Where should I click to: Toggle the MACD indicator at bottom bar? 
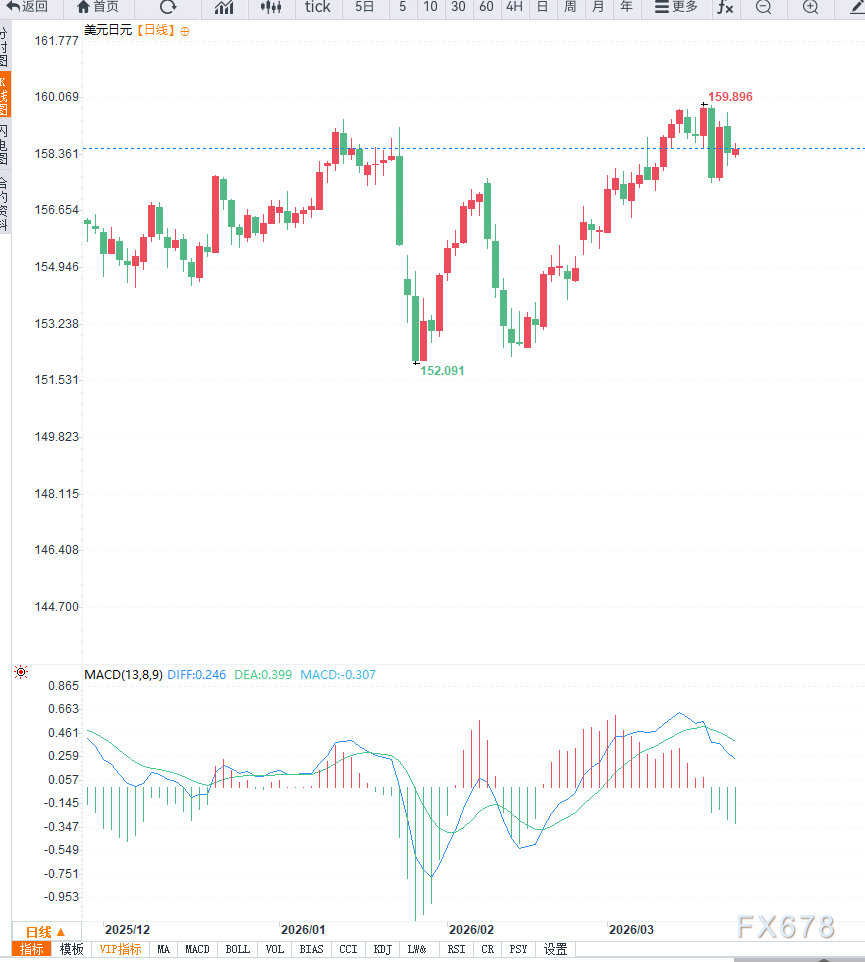(197, 949)
